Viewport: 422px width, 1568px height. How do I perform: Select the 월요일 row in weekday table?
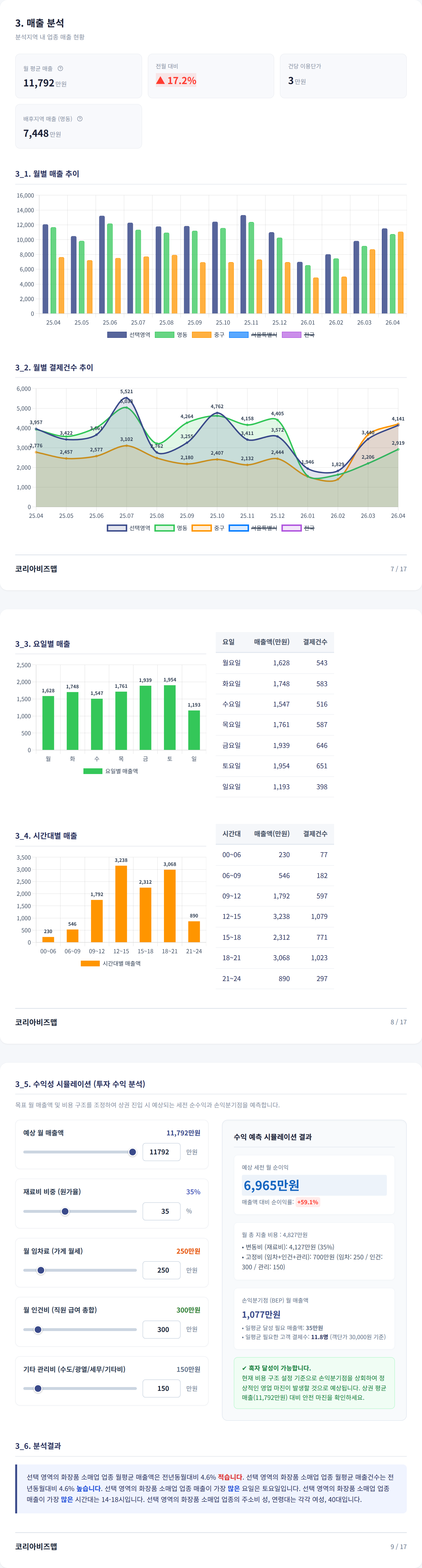click(x=275, y=663)
